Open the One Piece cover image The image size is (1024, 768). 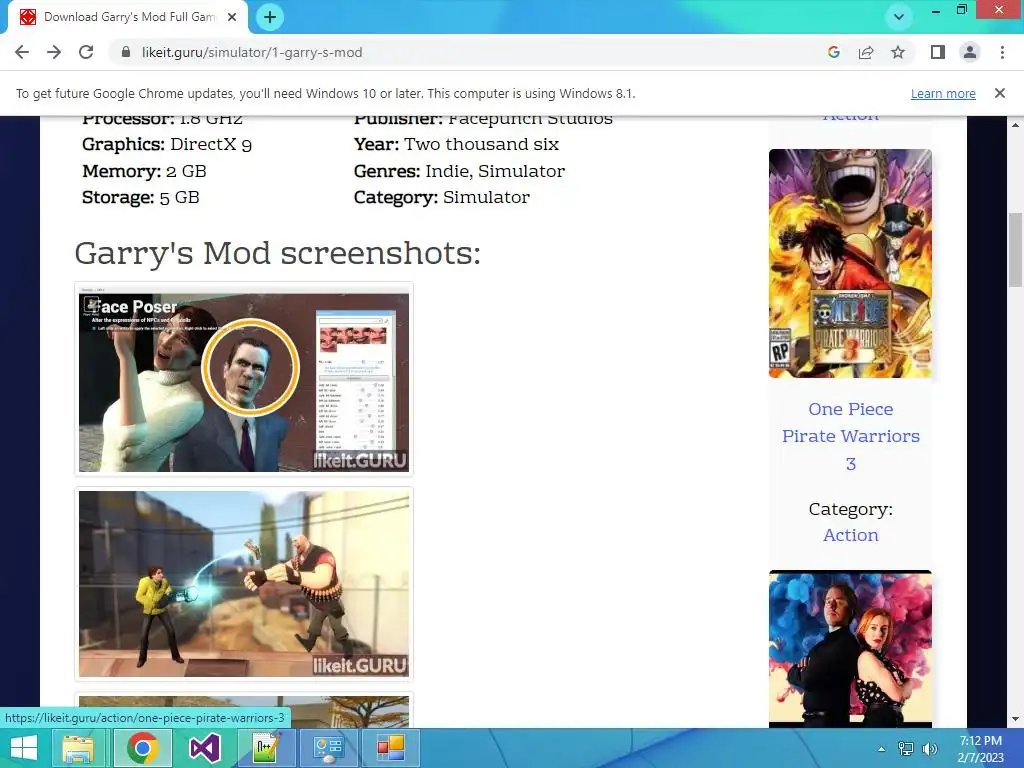pos(850,263)
